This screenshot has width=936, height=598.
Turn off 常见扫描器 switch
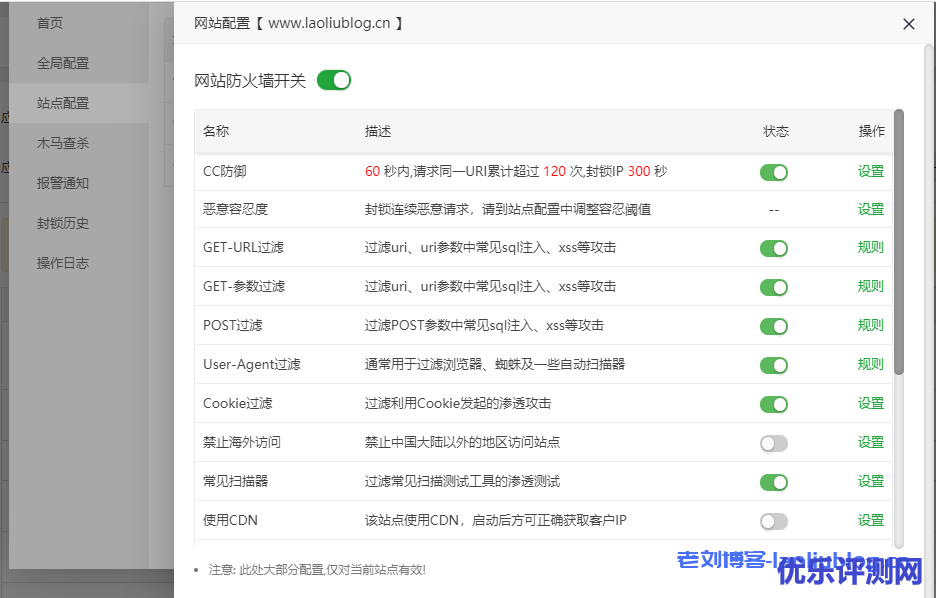coord(774,482)
